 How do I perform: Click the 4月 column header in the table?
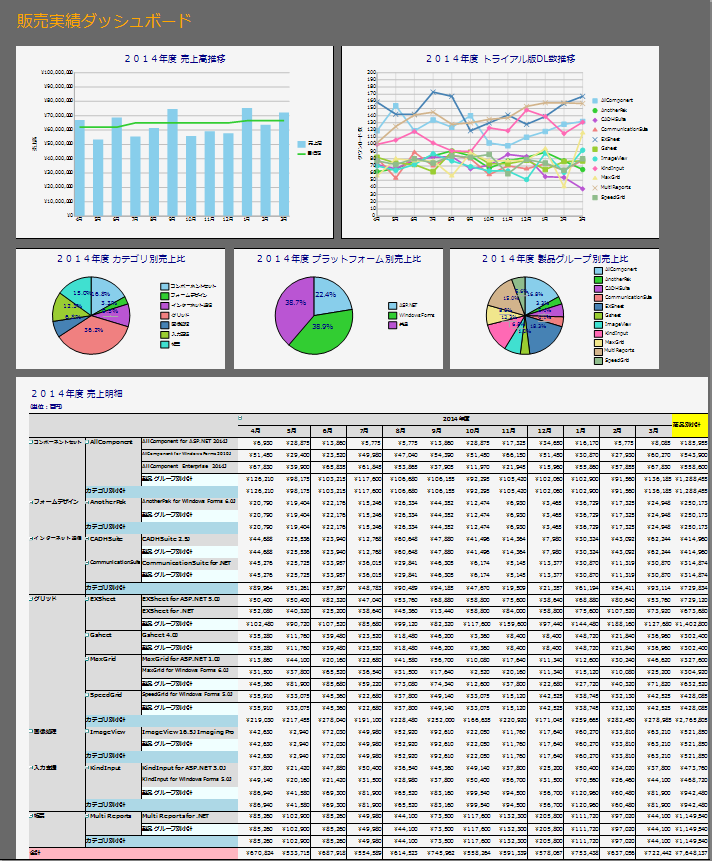coord(256,431)
